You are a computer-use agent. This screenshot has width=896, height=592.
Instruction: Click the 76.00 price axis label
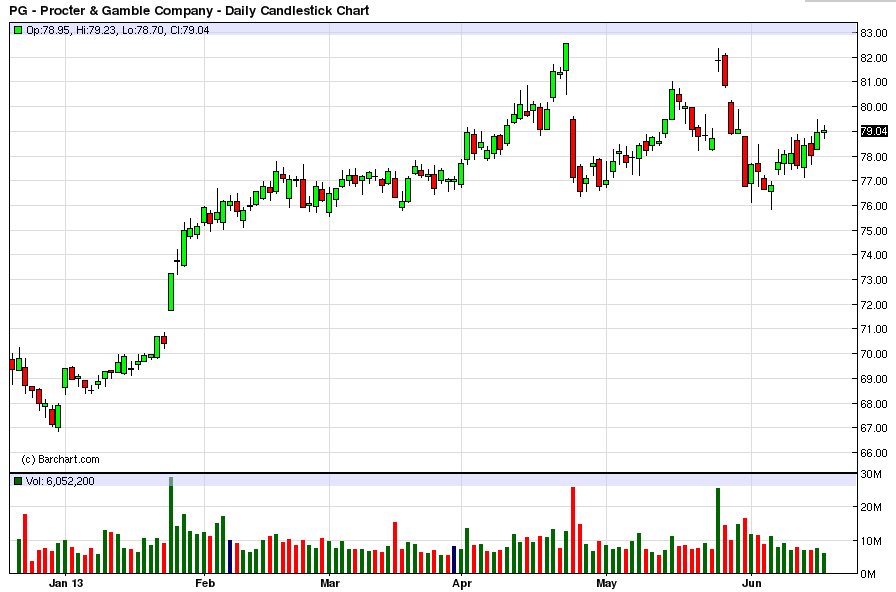(x=874, y=206)
